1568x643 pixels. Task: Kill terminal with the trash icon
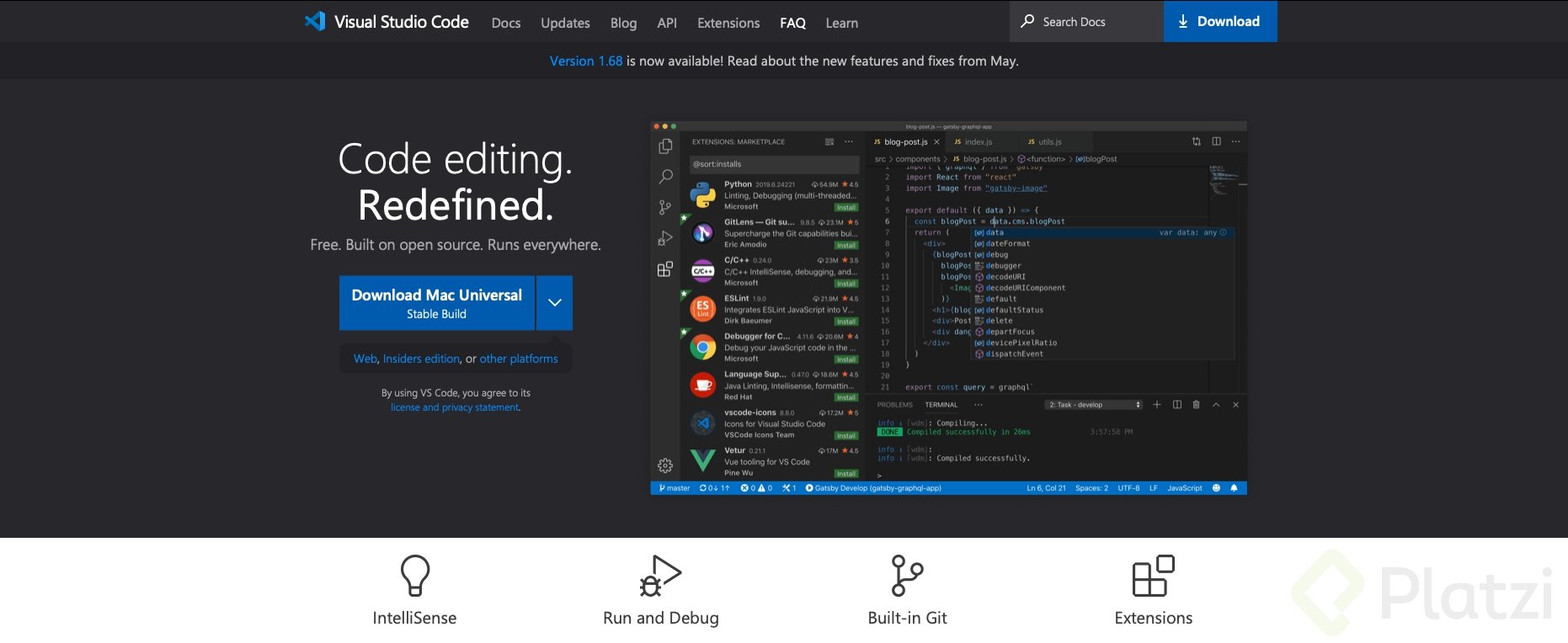coord(1196,405)
